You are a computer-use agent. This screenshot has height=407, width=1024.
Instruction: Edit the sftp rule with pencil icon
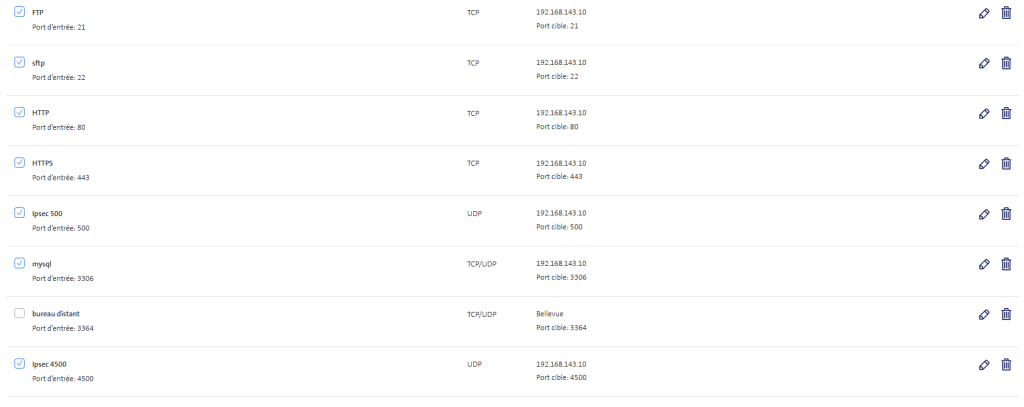coord(984,63)
